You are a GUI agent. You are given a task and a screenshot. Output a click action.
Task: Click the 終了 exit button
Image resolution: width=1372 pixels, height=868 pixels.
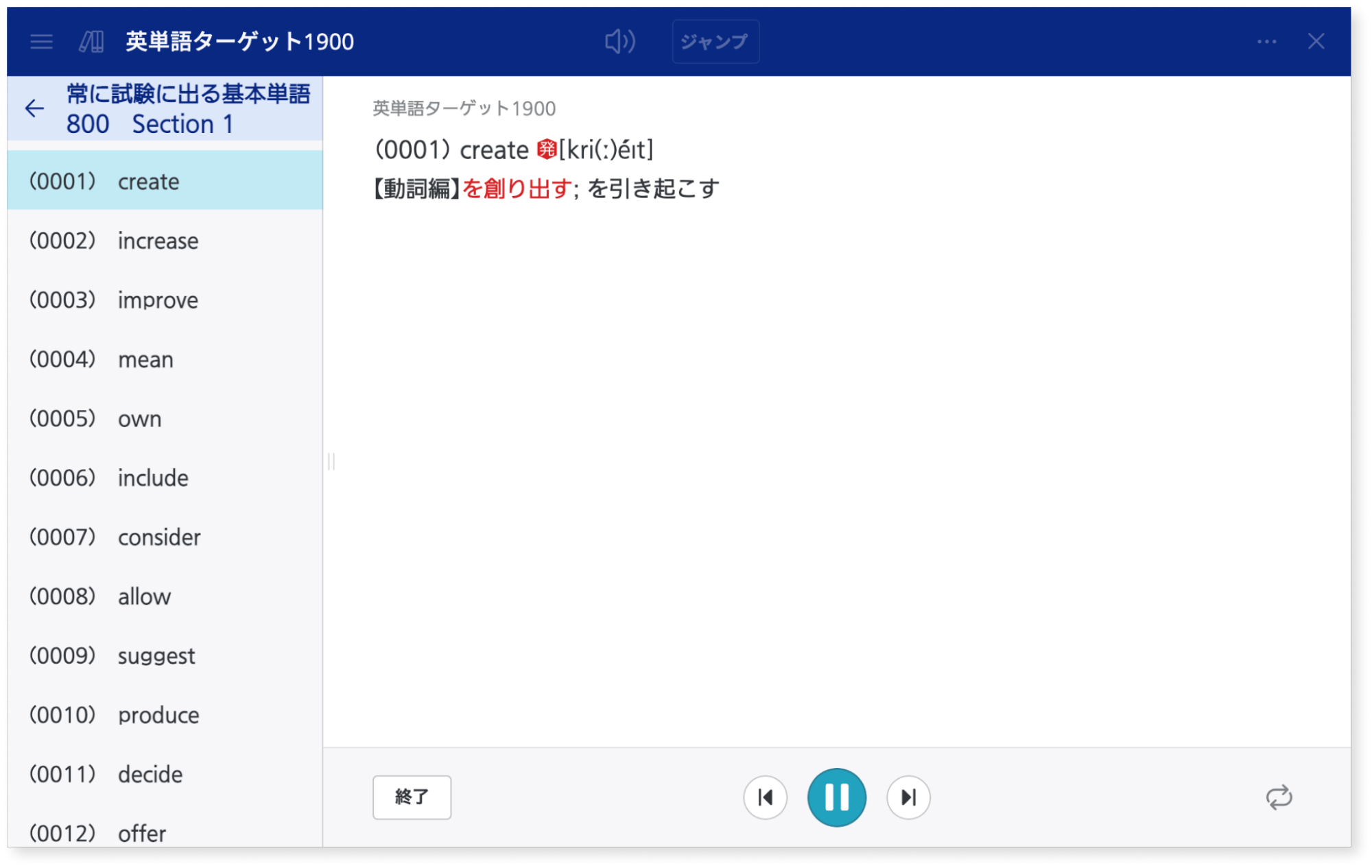point(412,797)
